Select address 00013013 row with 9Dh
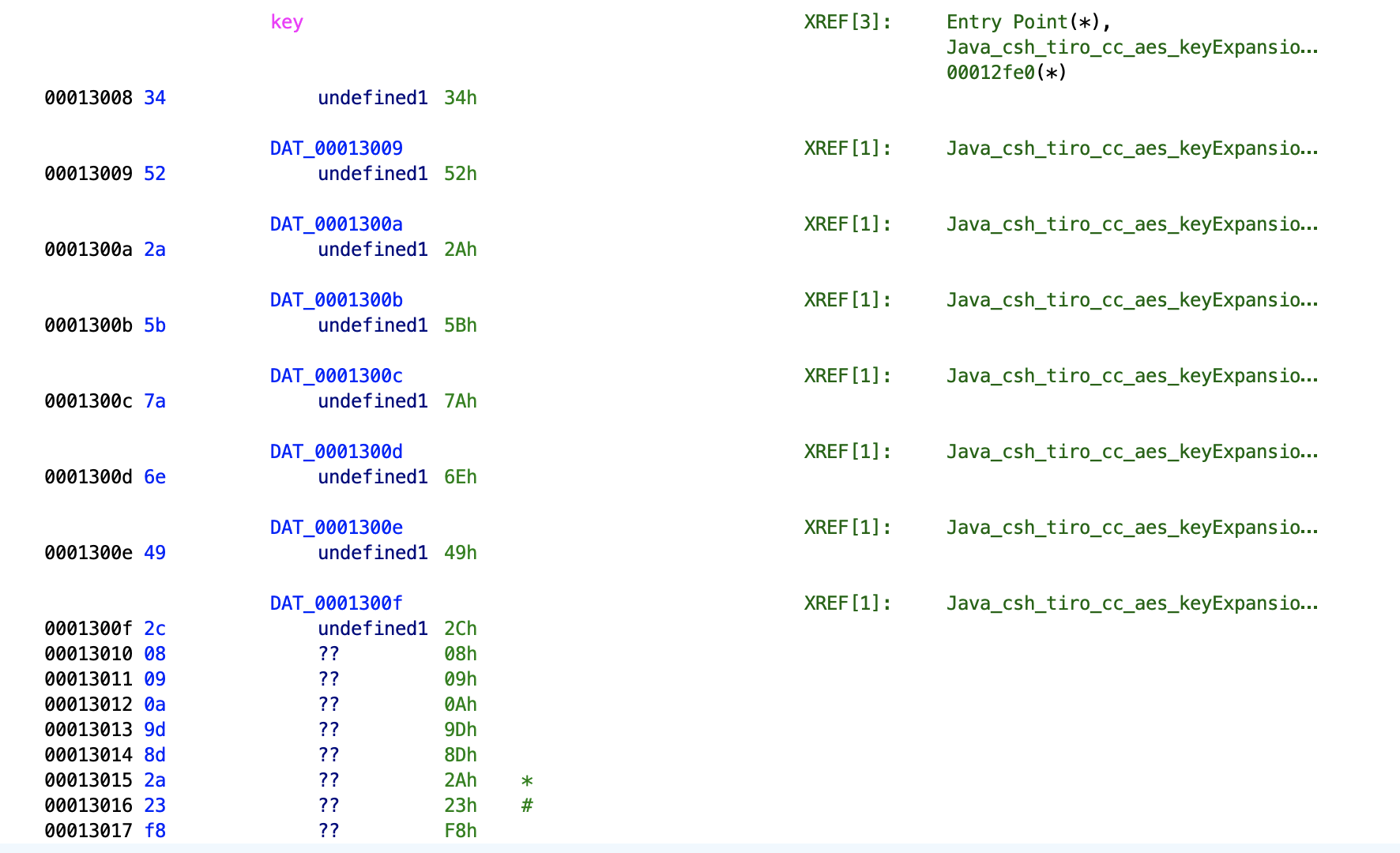 click(88, 730)
